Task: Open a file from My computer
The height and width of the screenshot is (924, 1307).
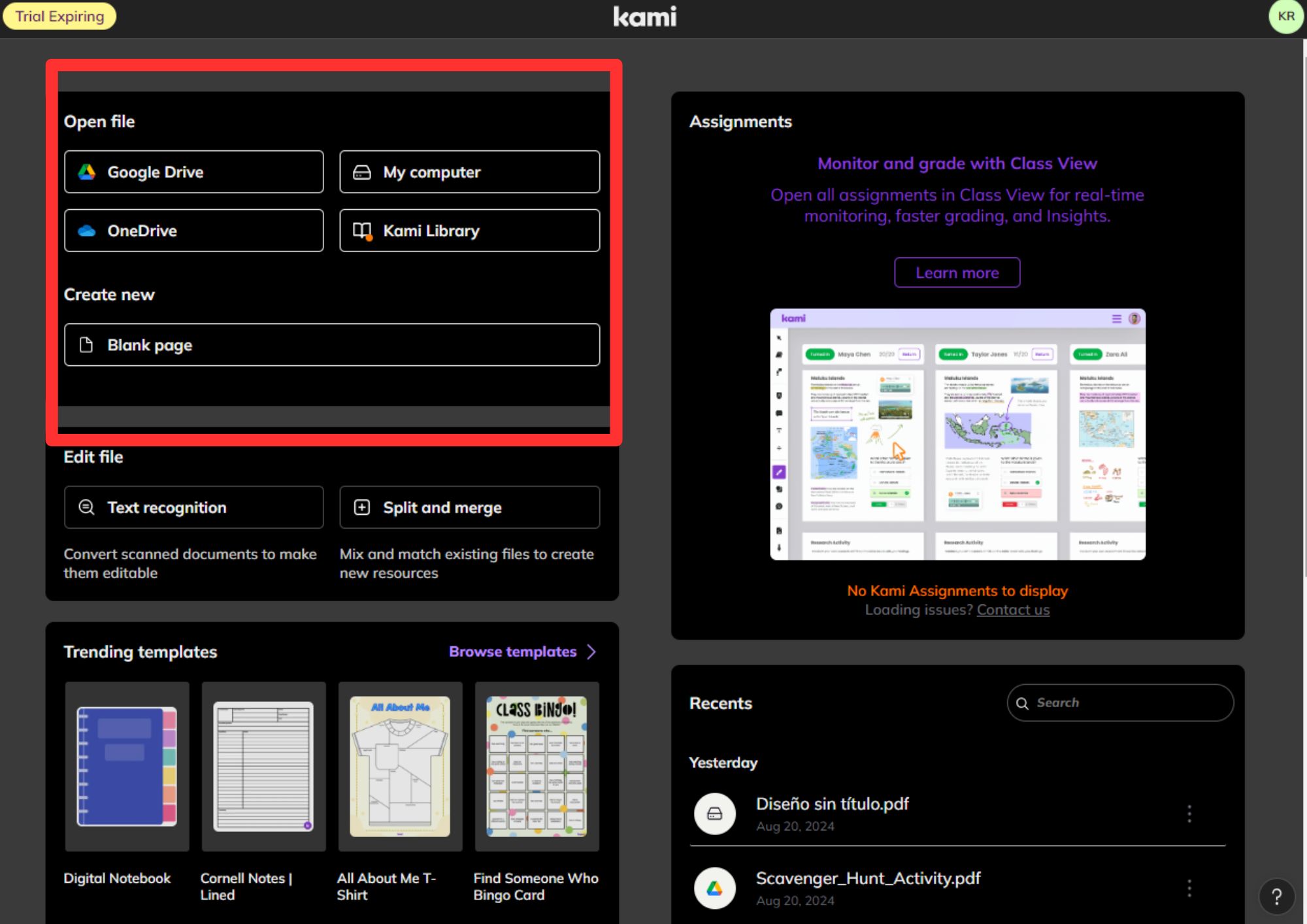Action: (469, 172)
